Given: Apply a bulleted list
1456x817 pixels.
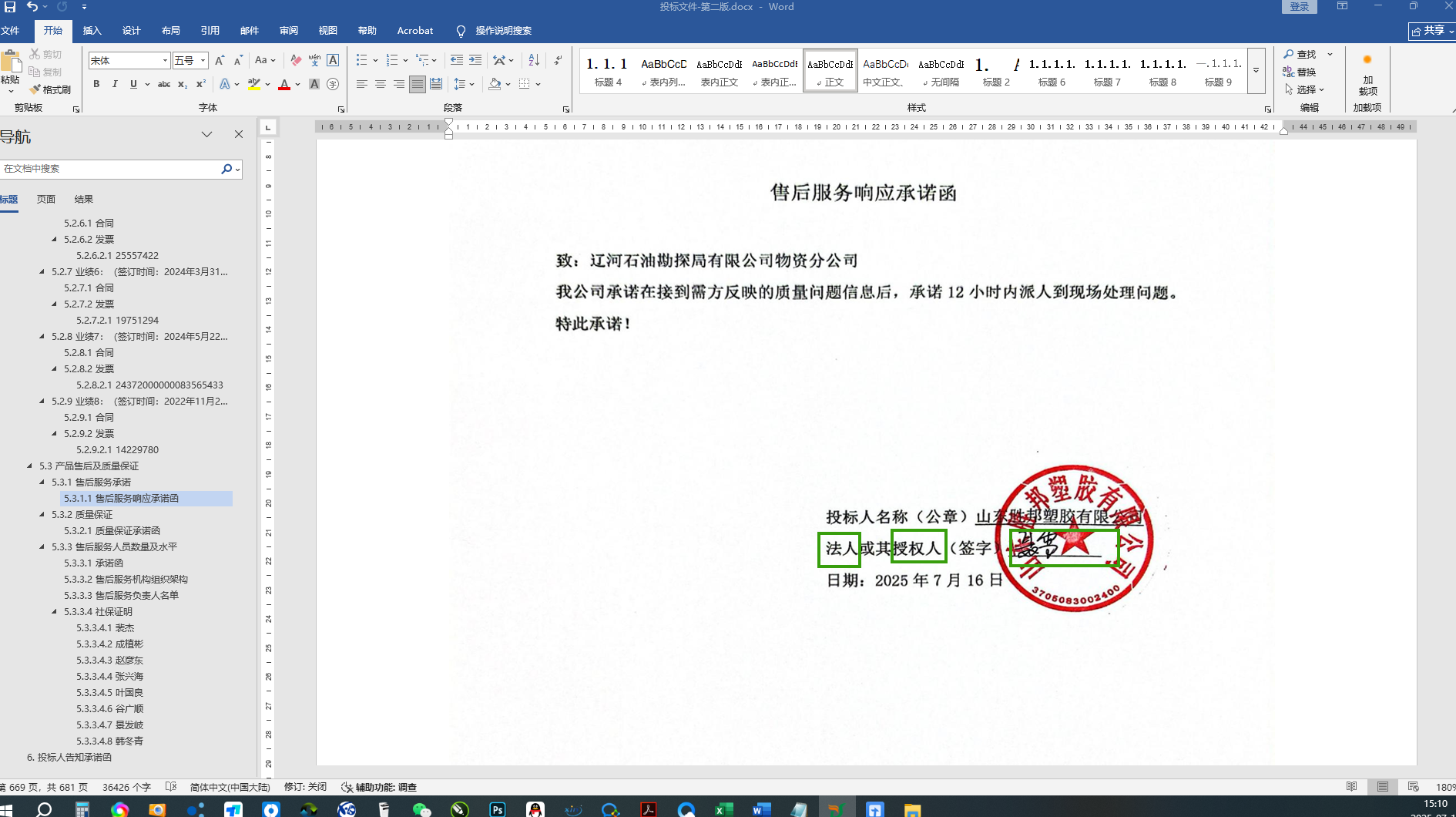Looking at the screenshot, I should tap(362, 60).
